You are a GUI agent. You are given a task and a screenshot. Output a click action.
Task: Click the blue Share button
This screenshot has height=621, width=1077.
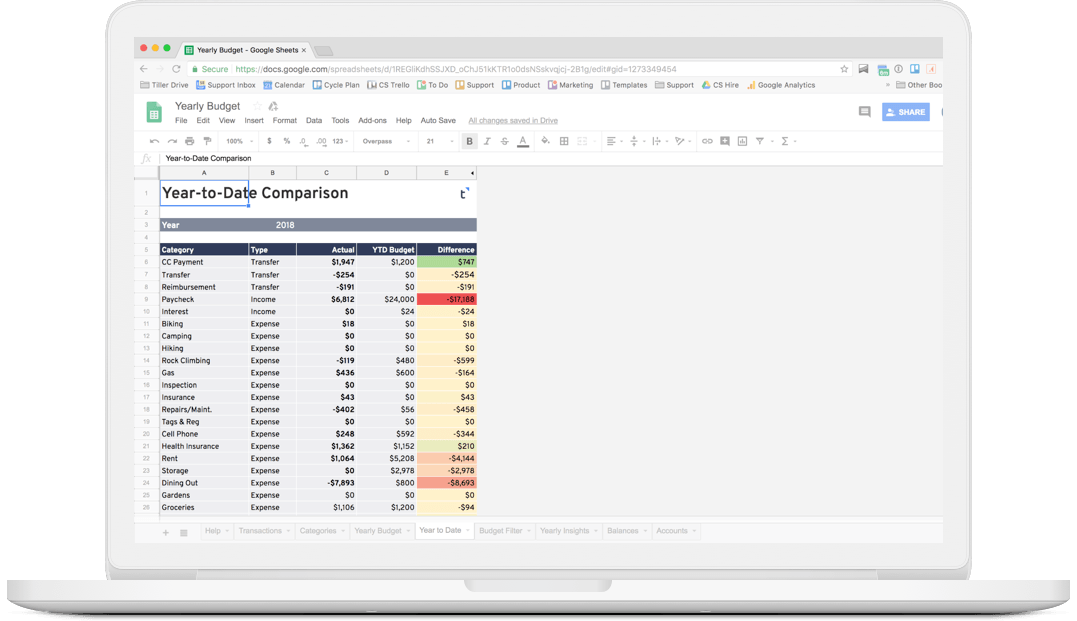[x=905, y=112]
